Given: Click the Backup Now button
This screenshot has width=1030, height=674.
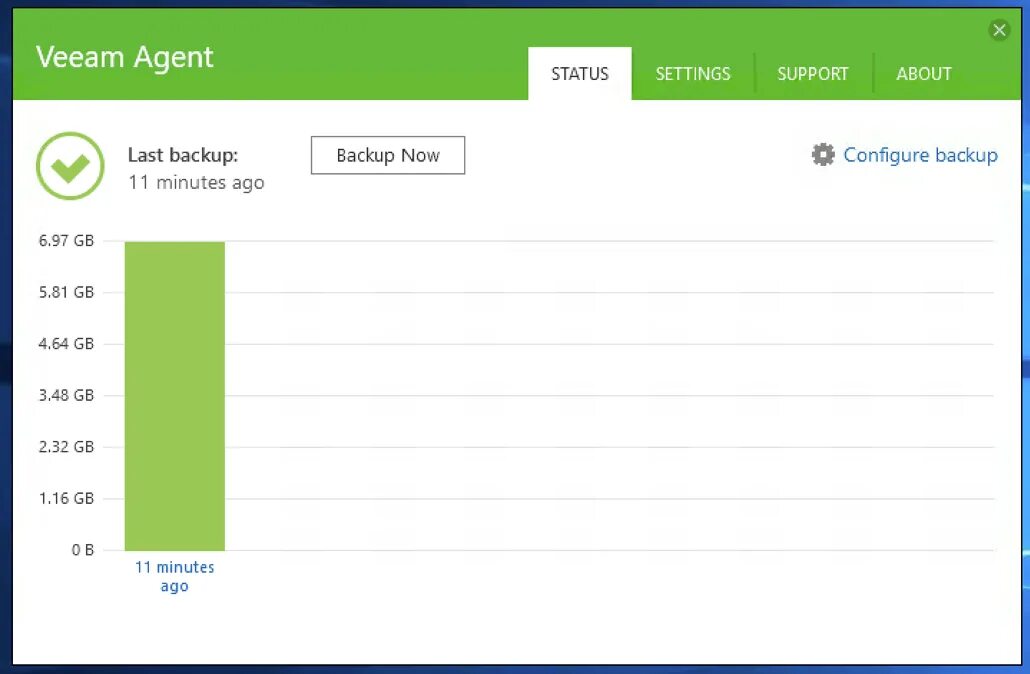Looking at the screenshot, I should [388, 156].
